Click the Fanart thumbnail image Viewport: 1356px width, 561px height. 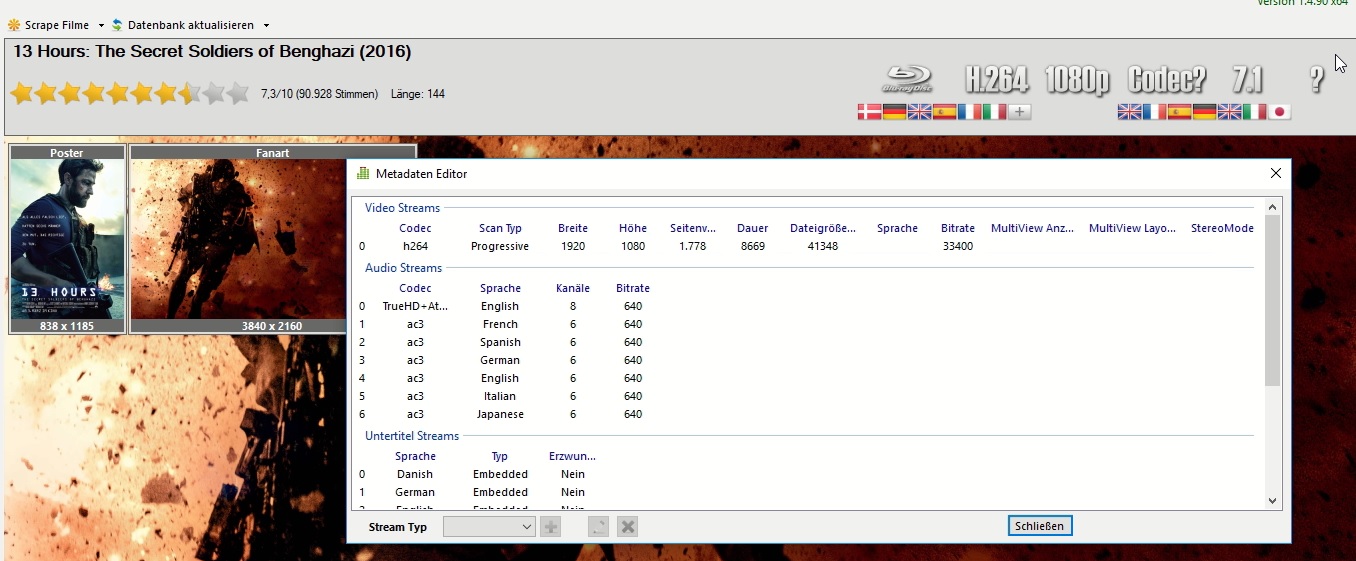(272, 239)
